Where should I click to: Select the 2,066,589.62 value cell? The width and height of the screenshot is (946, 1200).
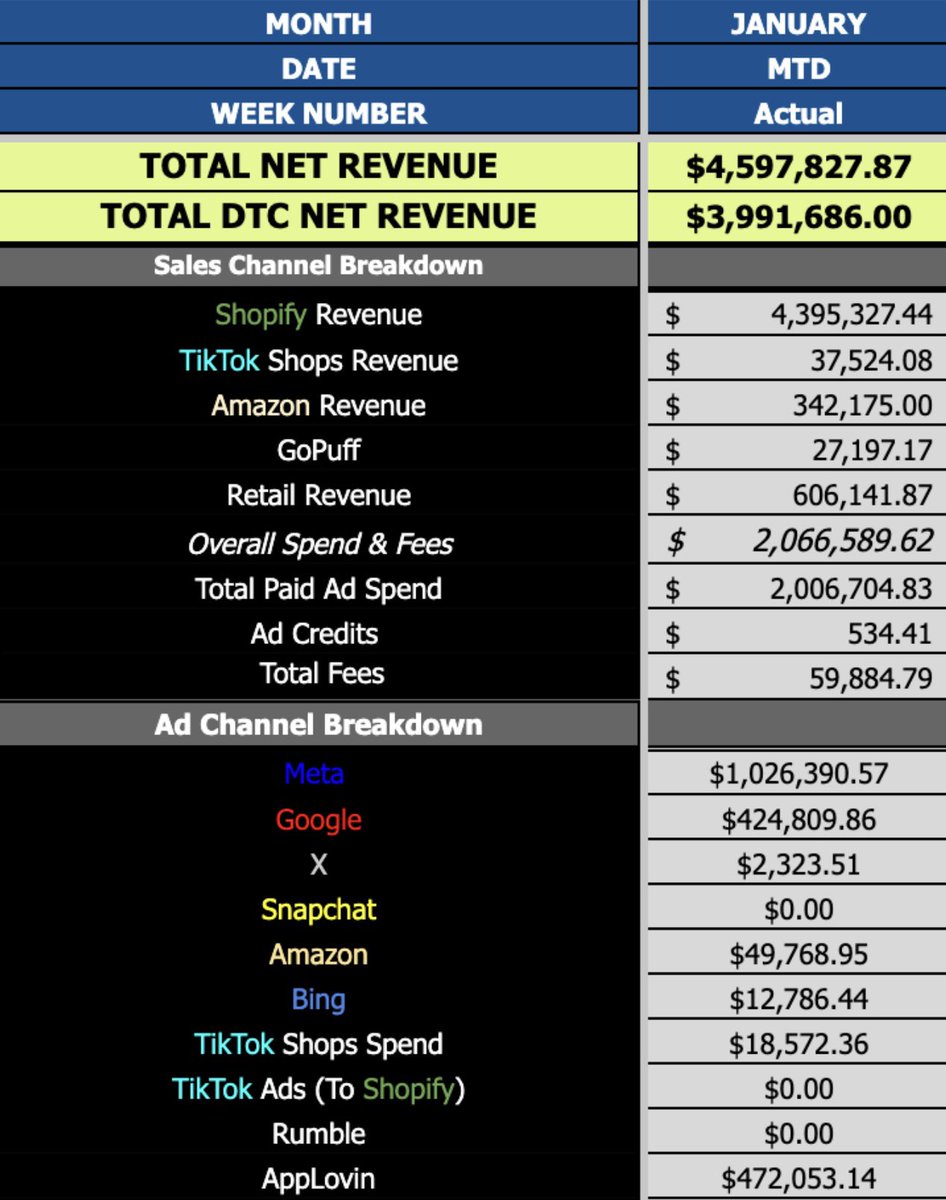797,541
